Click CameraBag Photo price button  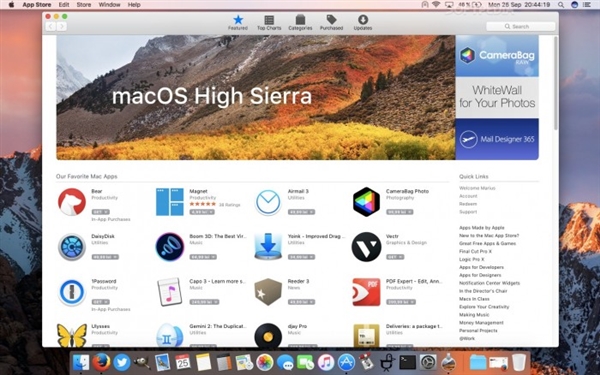399,212
